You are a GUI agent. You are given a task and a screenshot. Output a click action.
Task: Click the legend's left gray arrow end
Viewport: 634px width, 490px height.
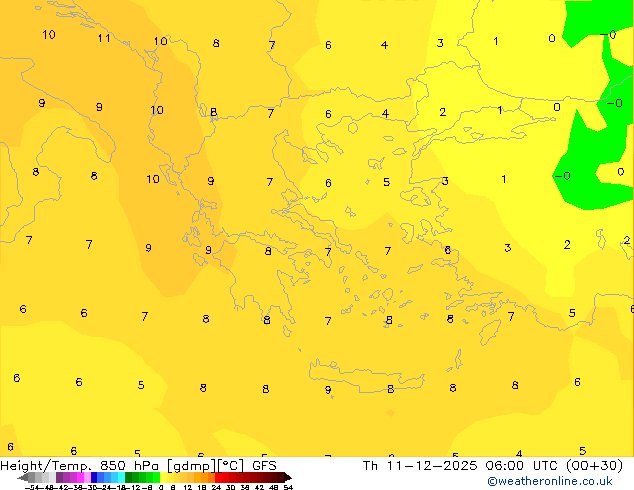pos(23,477)
